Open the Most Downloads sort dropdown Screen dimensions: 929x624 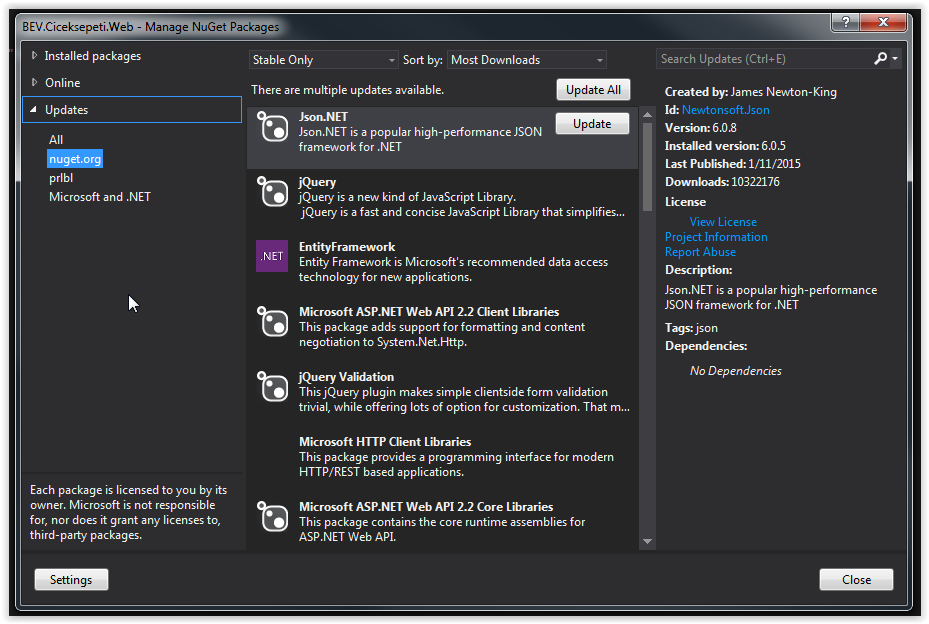click(527, 60)
